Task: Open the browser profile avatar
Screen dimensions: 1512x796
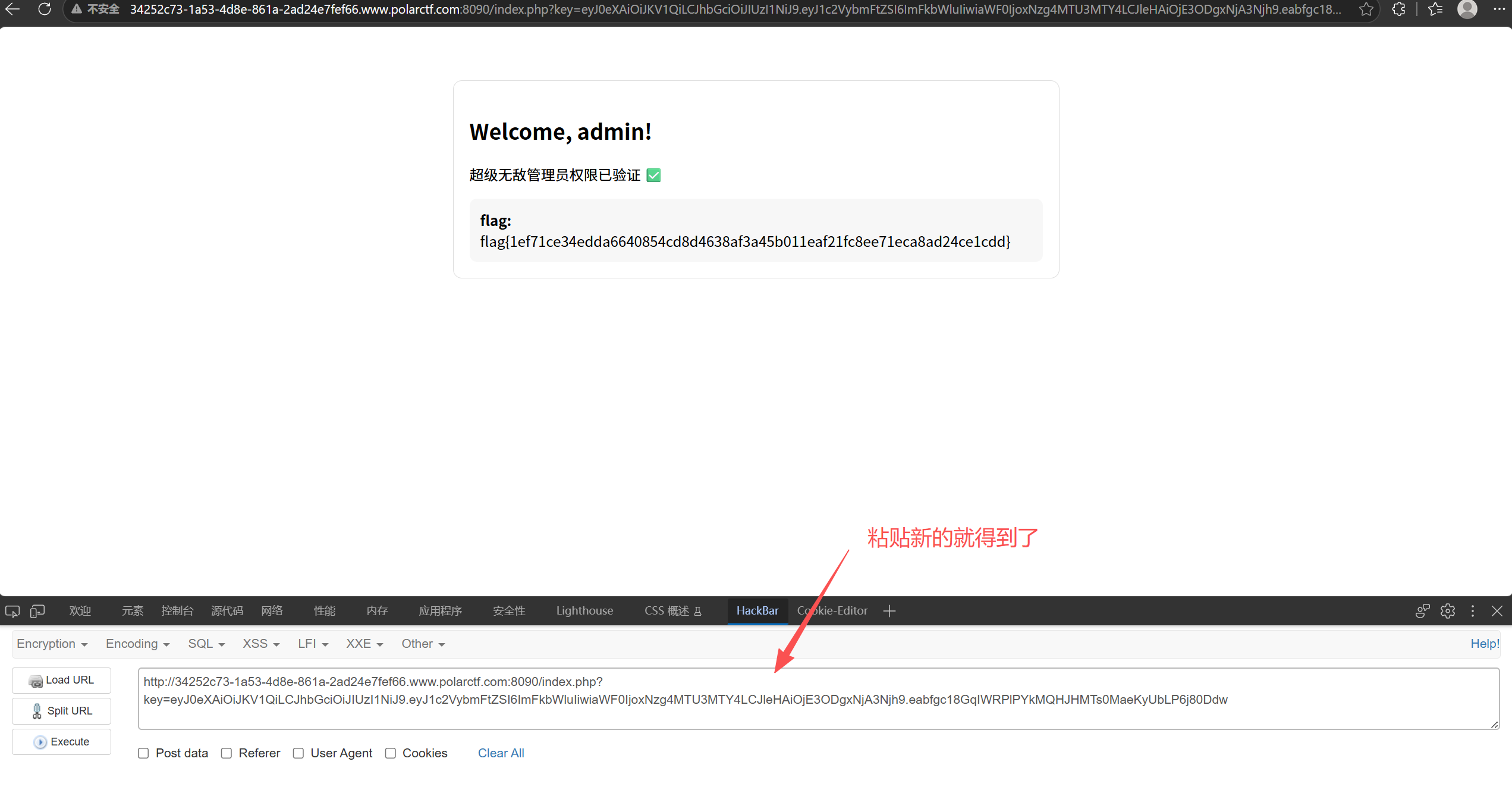Action: [1467, 9]
